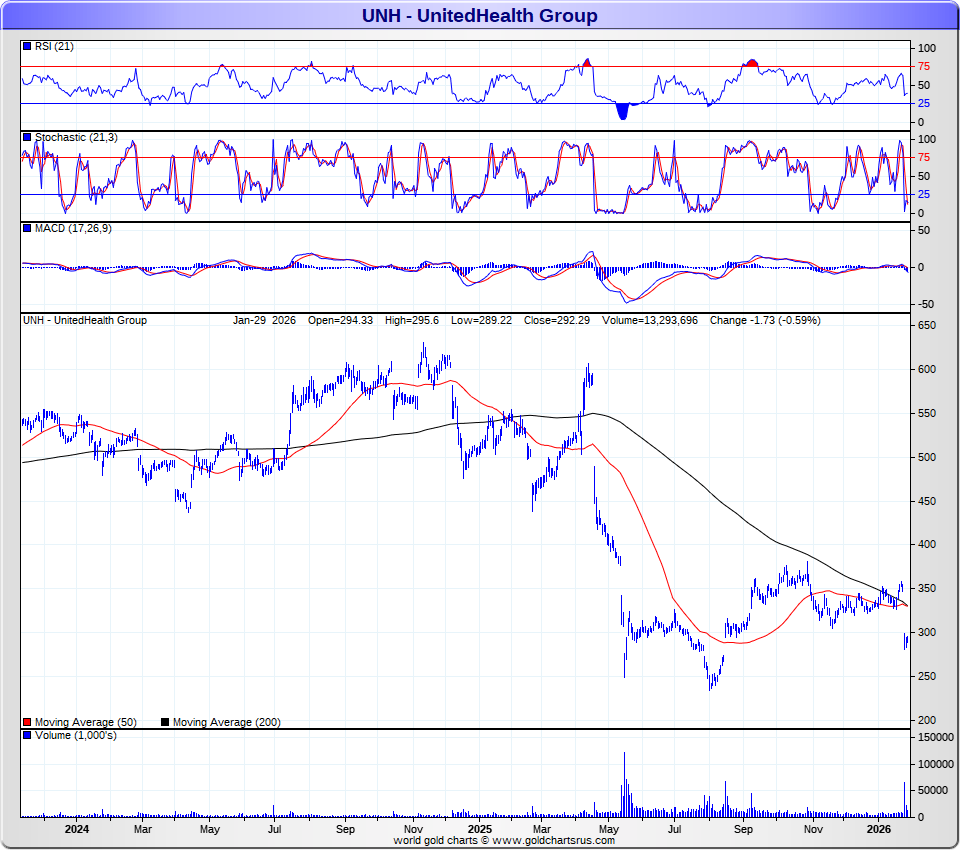Viewport: 960px width, 850px height.
Task: Click the Volume=13,293,696 readout
Action: [x=650, y=320]
